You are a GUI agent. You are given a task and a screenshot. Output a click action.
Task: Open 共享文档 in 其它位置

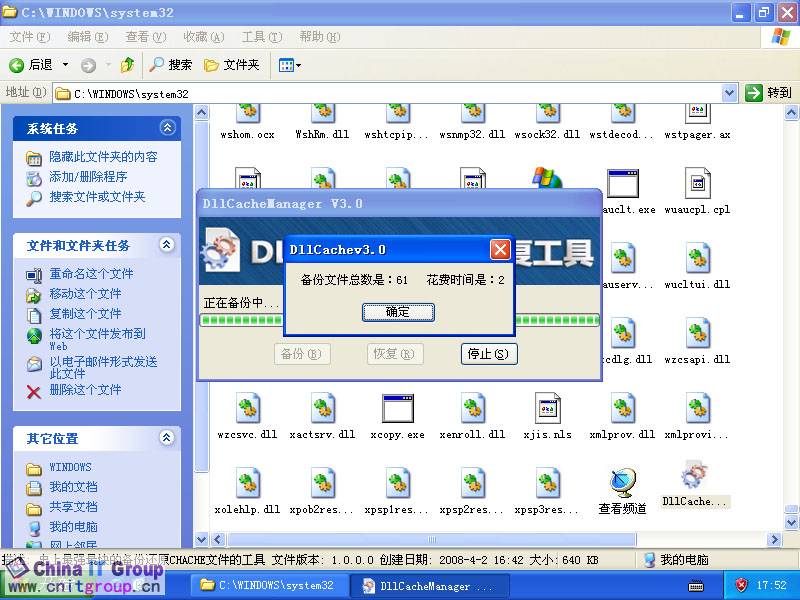click(73, 507)
